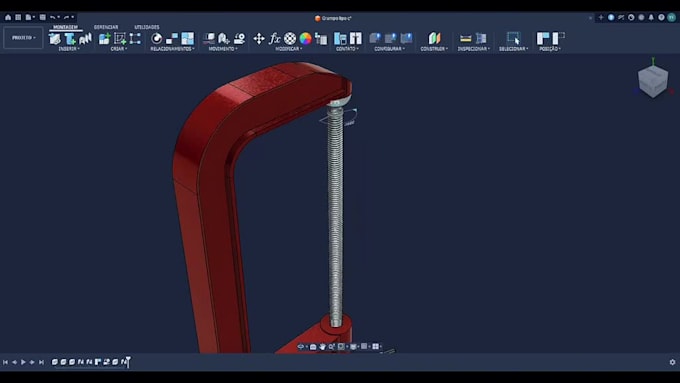Click the third Configurar icon
680x383 pixels.
point(406,39)
